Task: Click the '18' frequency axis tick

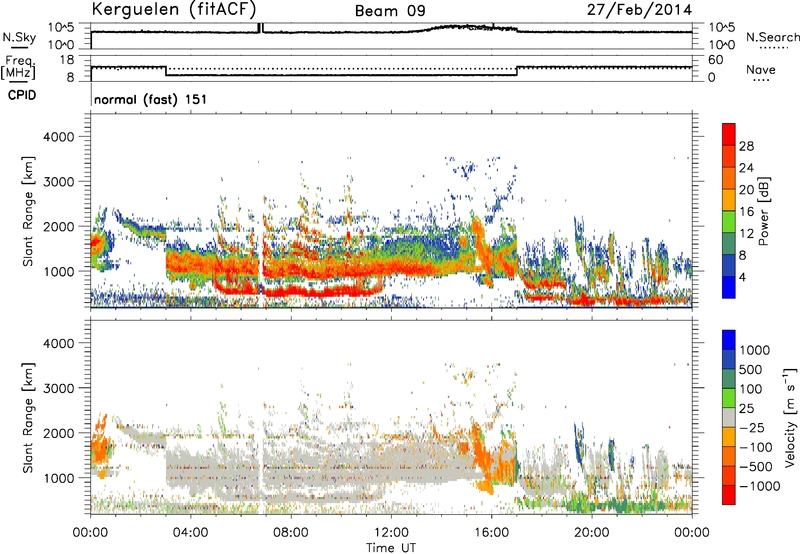Action: pyautogui.click(x=67, y=60)
